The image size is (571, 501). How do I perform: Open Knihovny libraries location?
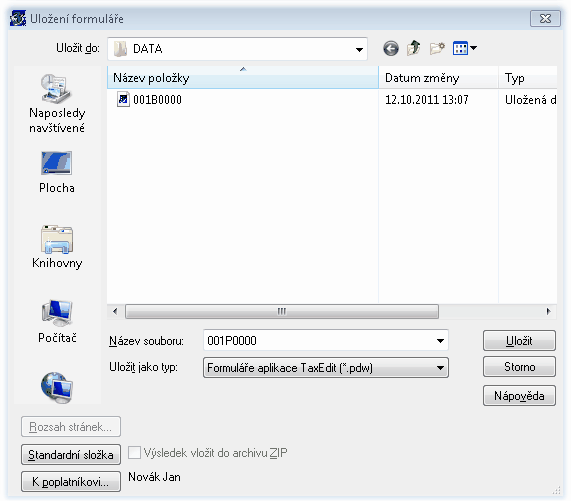coord(57,247)
